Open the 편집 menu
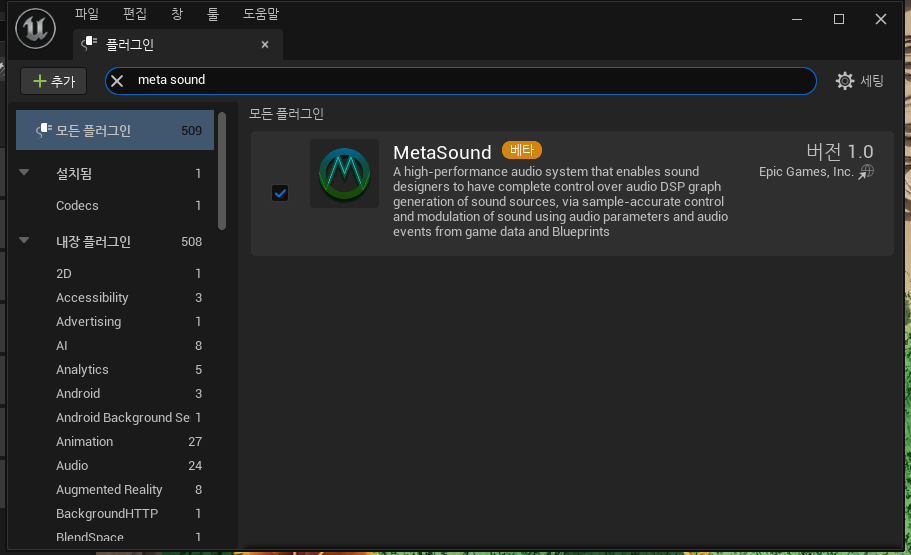 [x=135, y=14]
